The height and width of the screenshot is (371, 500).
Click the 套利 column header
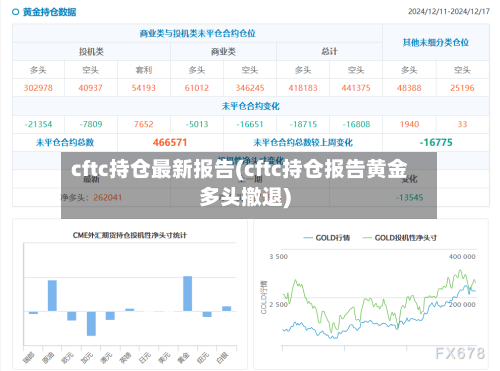(144, 70)
